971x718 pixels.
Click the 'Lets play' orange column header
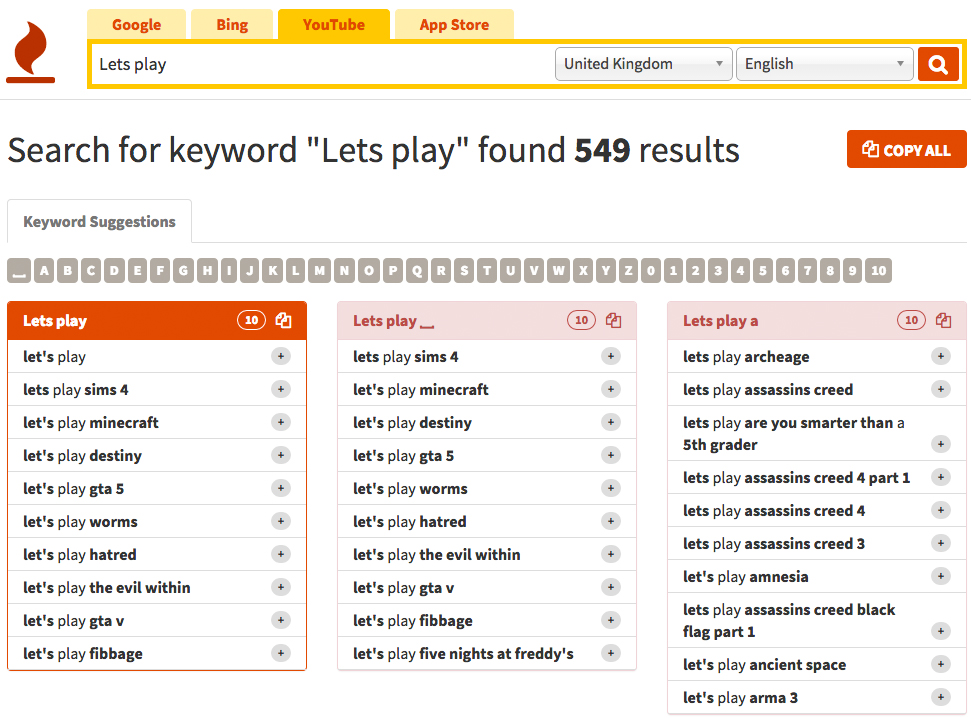pos(157,320)
